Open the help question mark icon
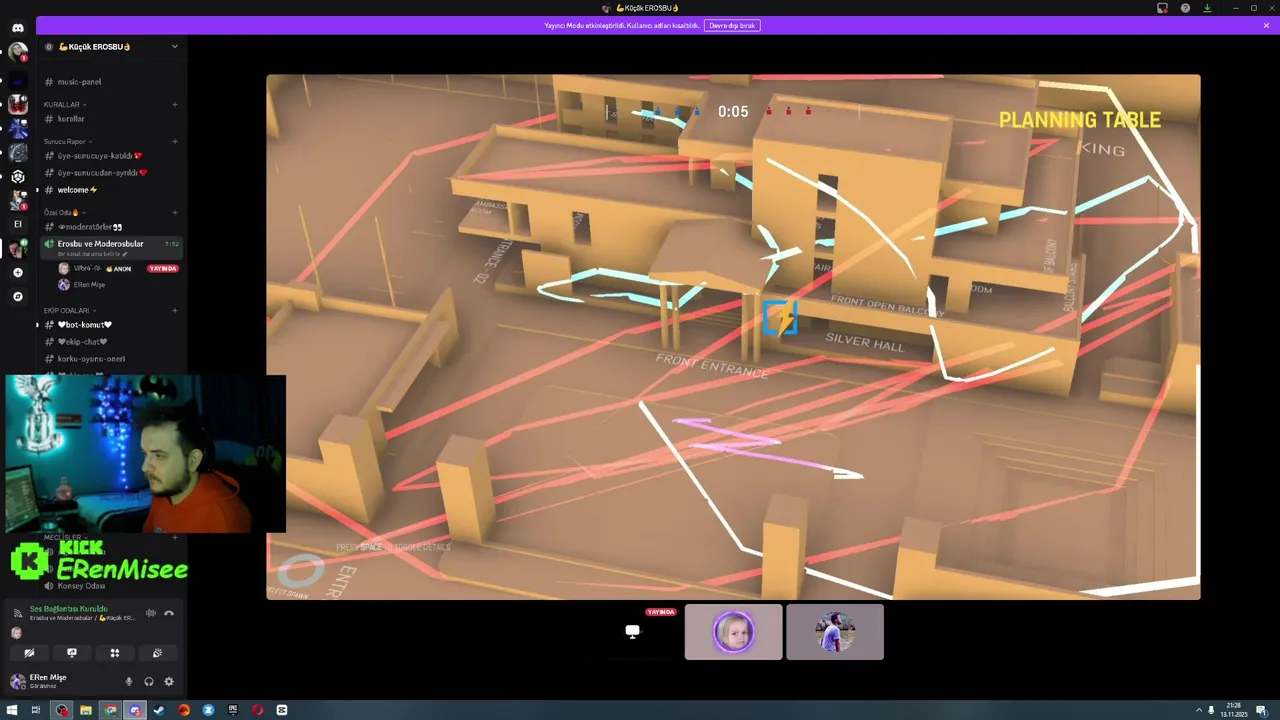This screenshot has width=1280, height=720. pyautogui.click(x=1185, y=8)
